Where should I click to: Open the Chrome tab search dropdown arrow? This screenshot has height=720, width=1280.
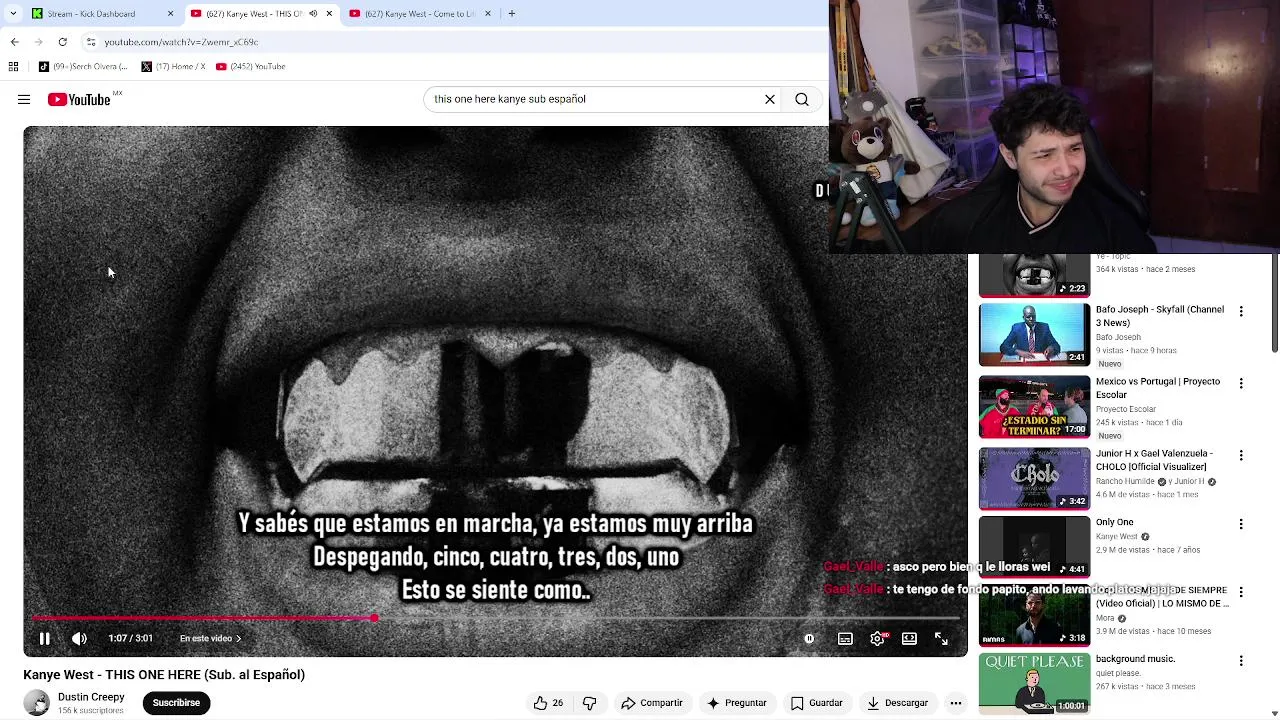tap(12, 14)
